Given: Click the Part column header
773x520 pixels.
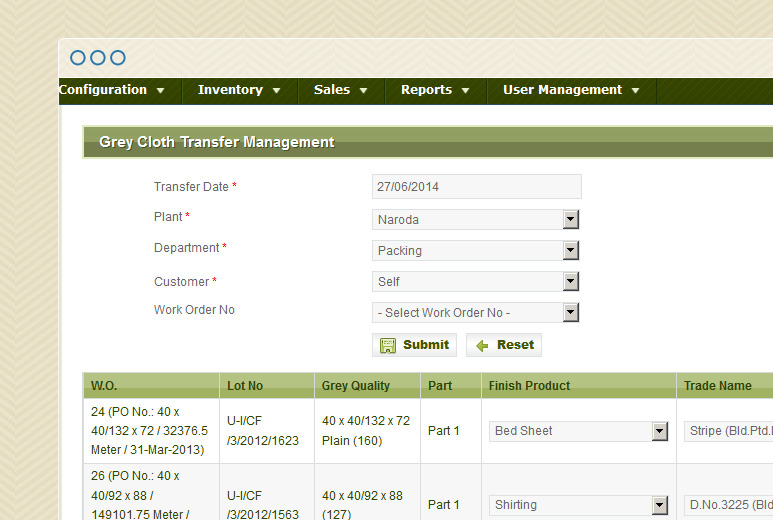Looking at the screenshot, I should coord(451,385).
